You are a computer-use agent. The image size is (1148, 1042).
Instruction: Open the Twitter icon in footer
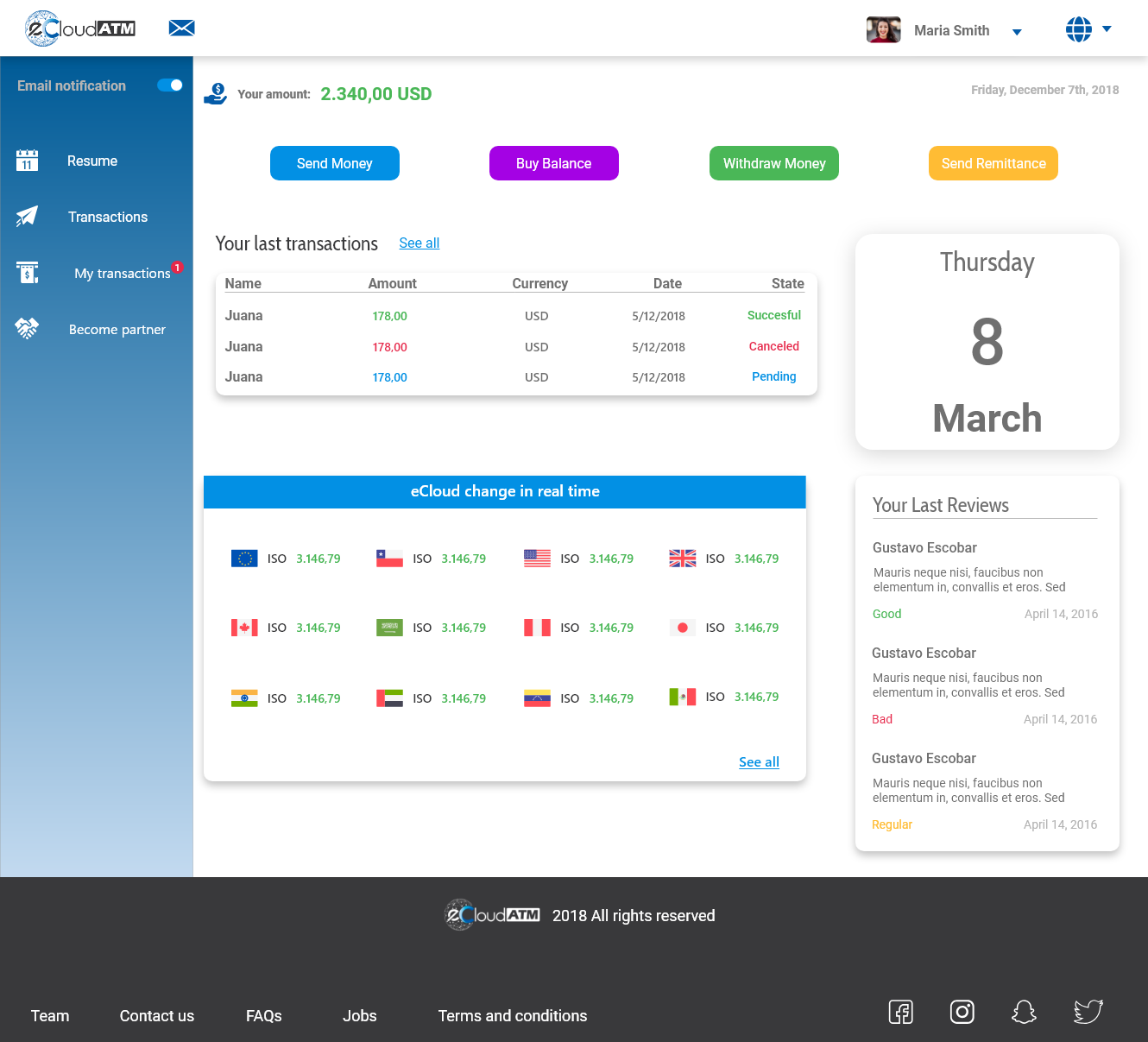1088,1012
